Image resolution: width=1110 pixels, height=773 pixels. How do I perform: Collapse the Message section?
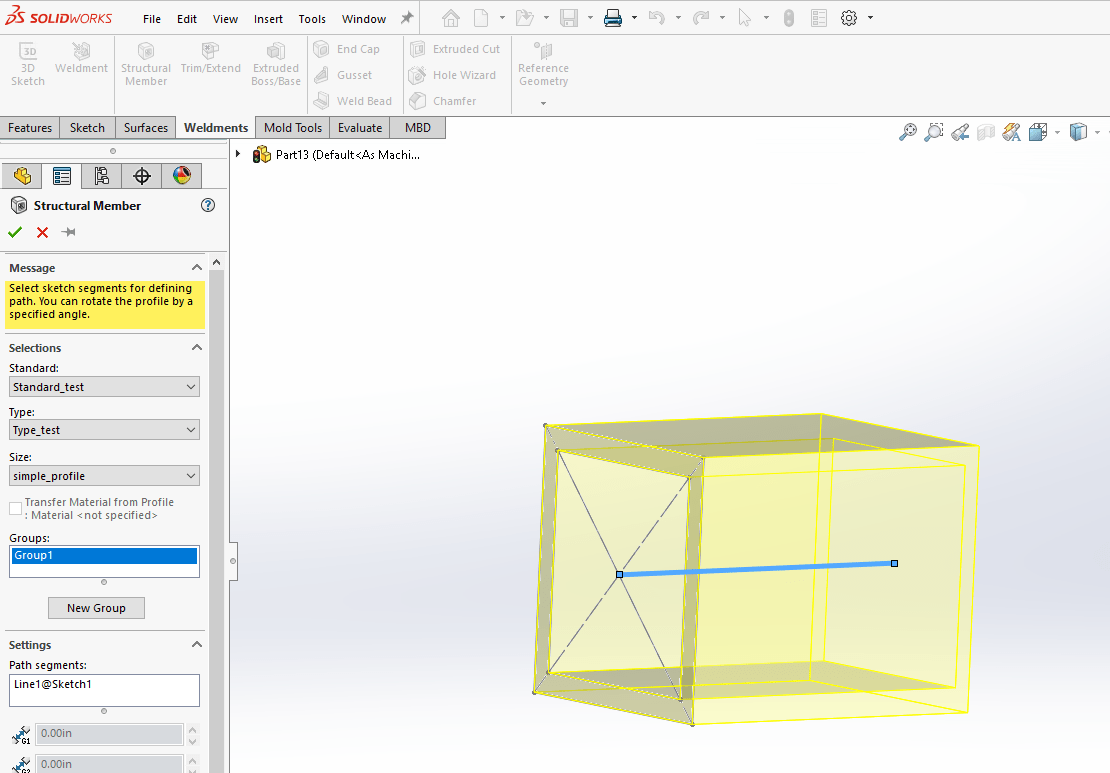point(196,267)
